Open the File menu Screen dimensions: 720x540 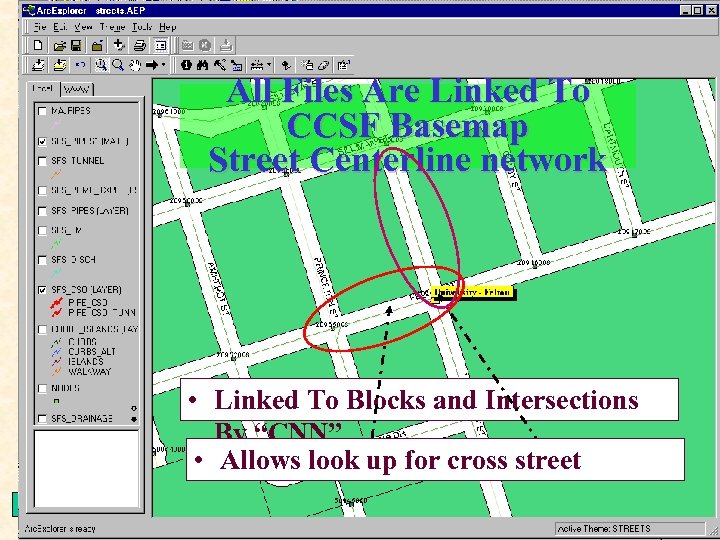click(39, 27)
